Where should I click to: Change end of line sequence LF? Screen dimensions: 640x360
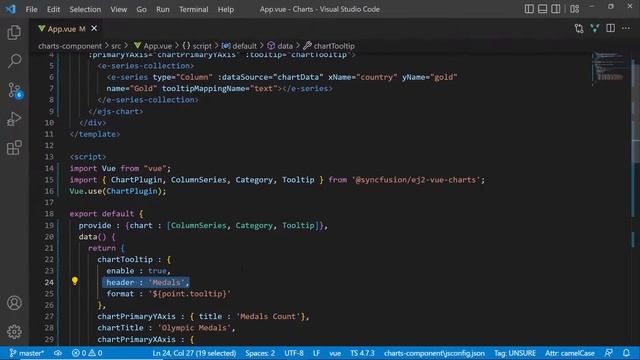[316, 353]
